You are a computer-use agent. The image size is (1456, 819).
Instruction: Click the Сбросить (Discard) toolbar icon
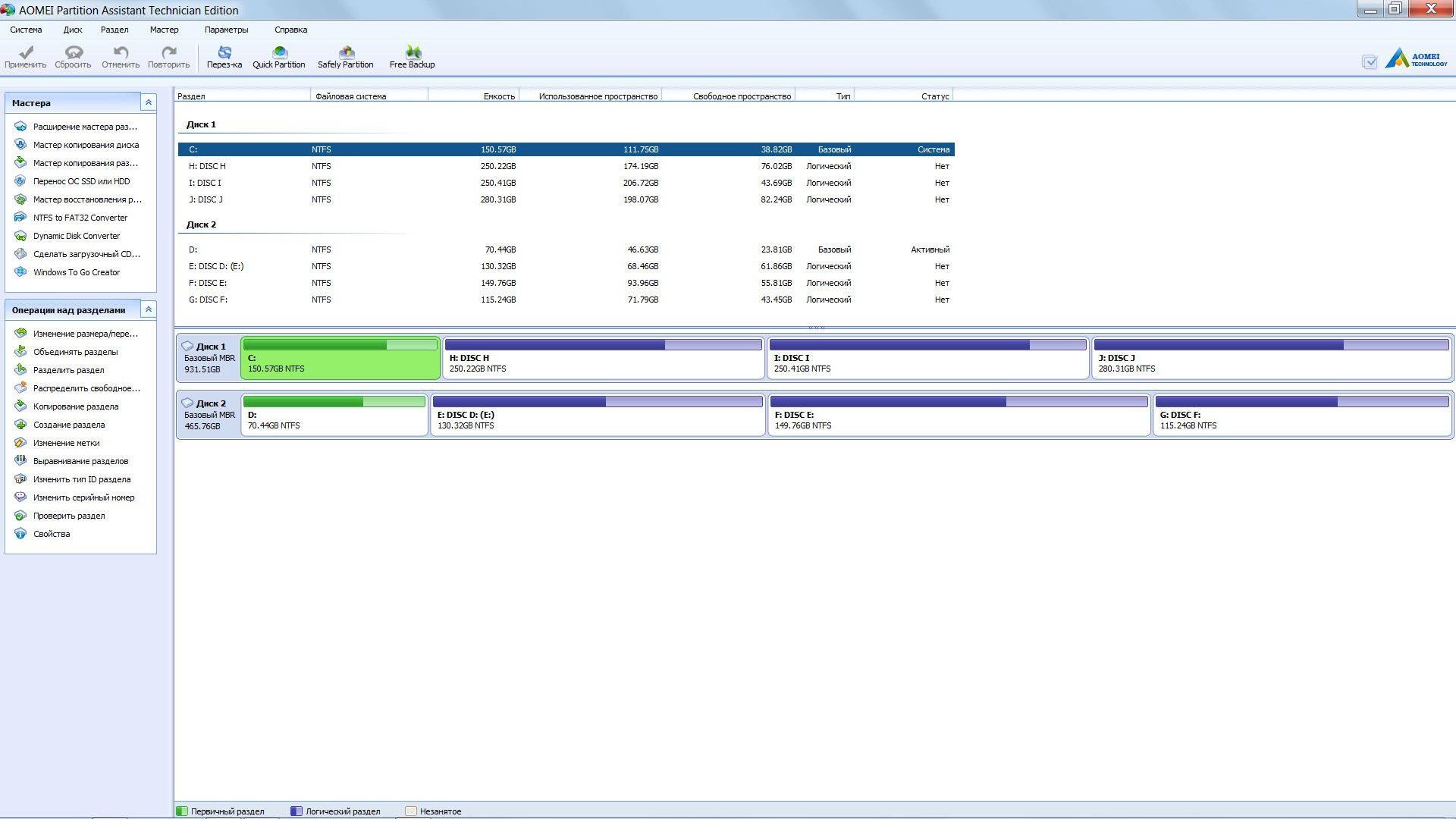coord(73,57)
